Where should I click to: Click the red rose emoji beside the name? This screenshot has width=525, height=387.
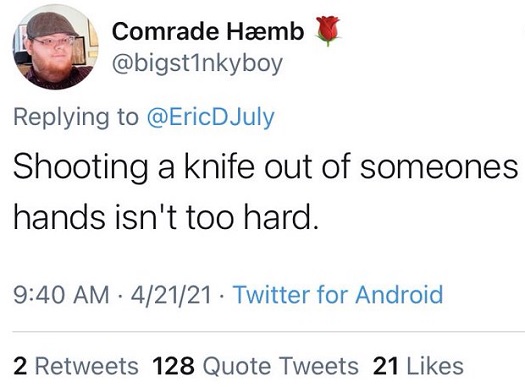328,31
